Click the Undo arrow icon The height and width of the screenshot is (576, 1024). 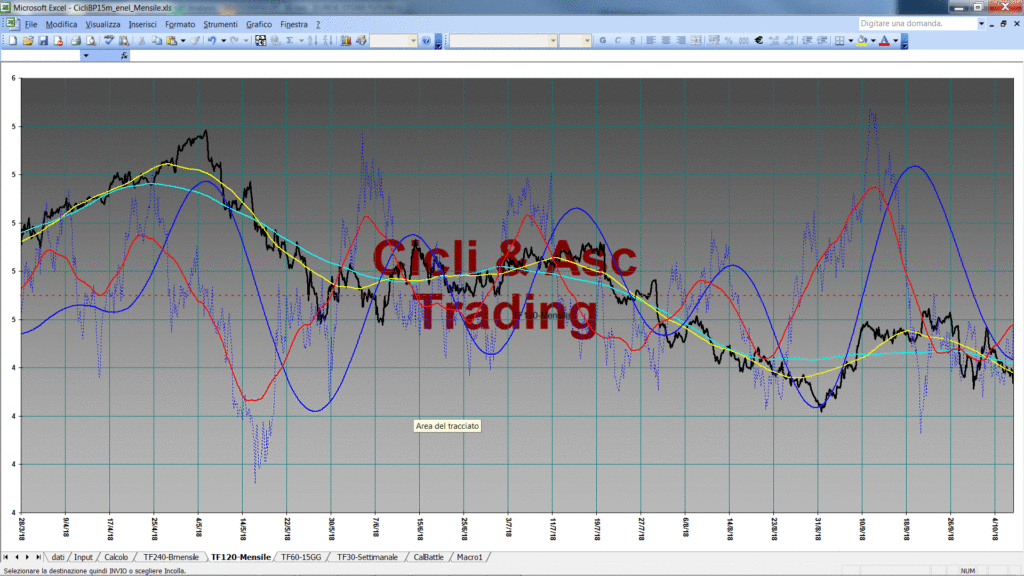coord(212,40)
